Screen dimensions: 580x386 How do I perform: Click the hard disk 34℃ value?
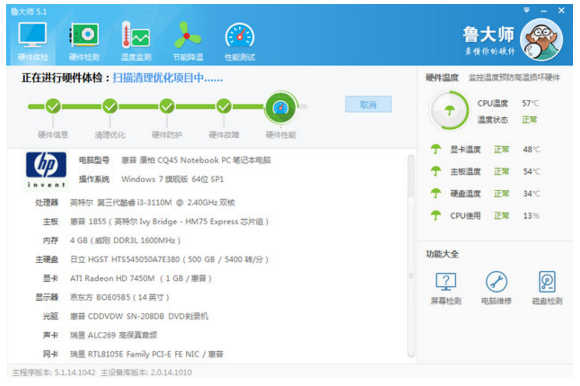pyautogui.click(x=532, y=193)
